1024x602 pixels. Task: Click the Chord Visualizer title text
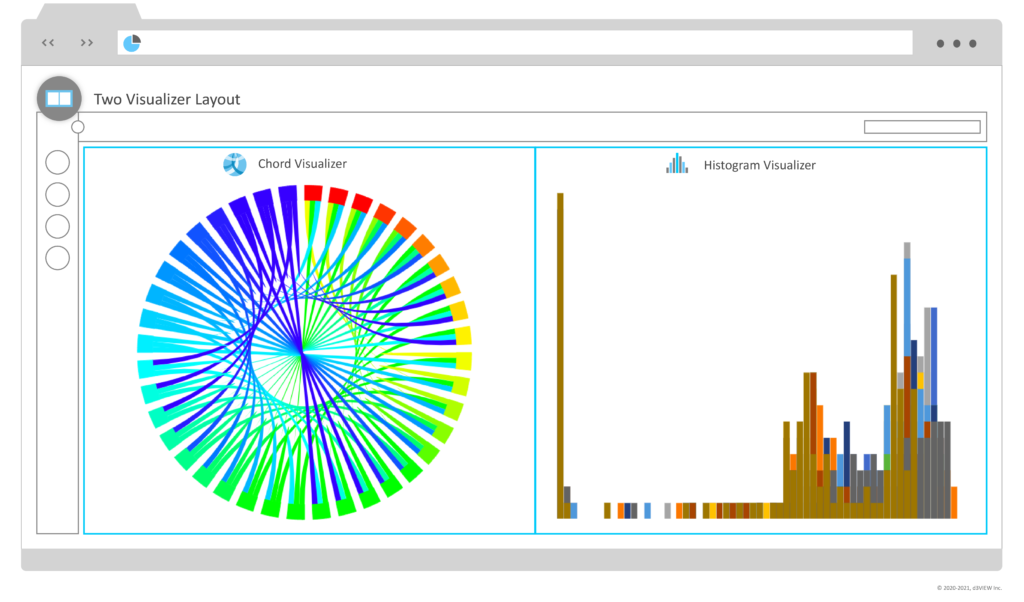tap(302, 164)
